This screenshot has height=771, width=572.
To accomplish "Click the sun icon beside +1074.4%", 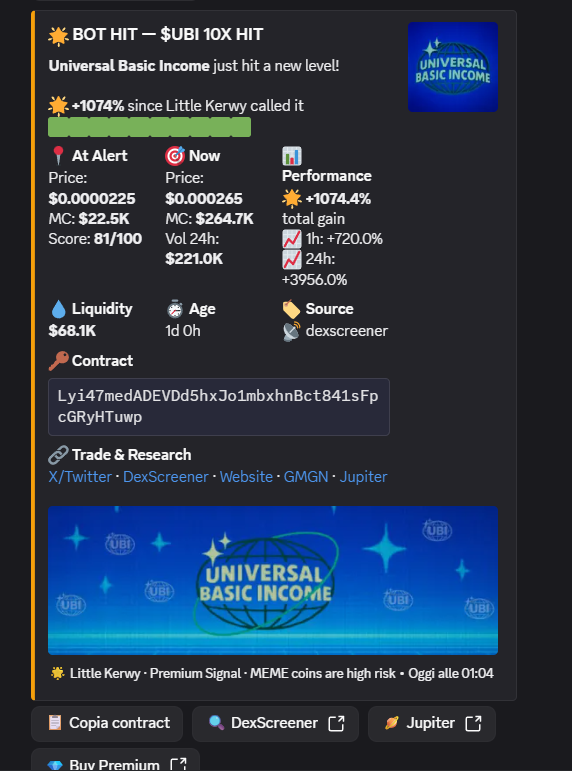I will 292,199.
